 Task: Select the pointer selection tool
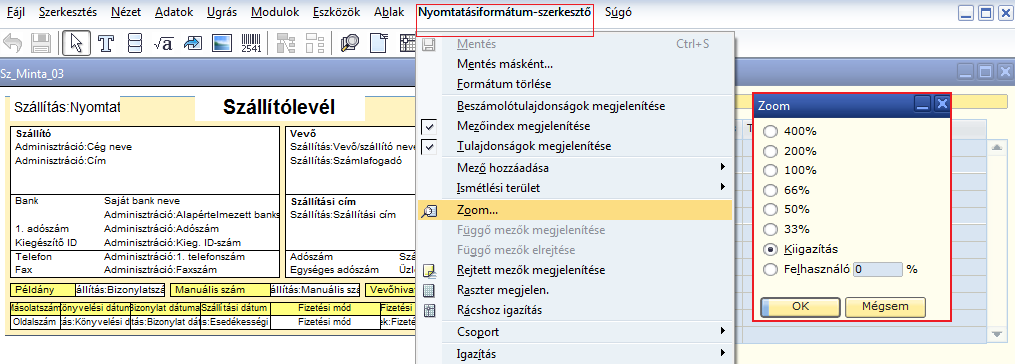click(x=76, y=44)
